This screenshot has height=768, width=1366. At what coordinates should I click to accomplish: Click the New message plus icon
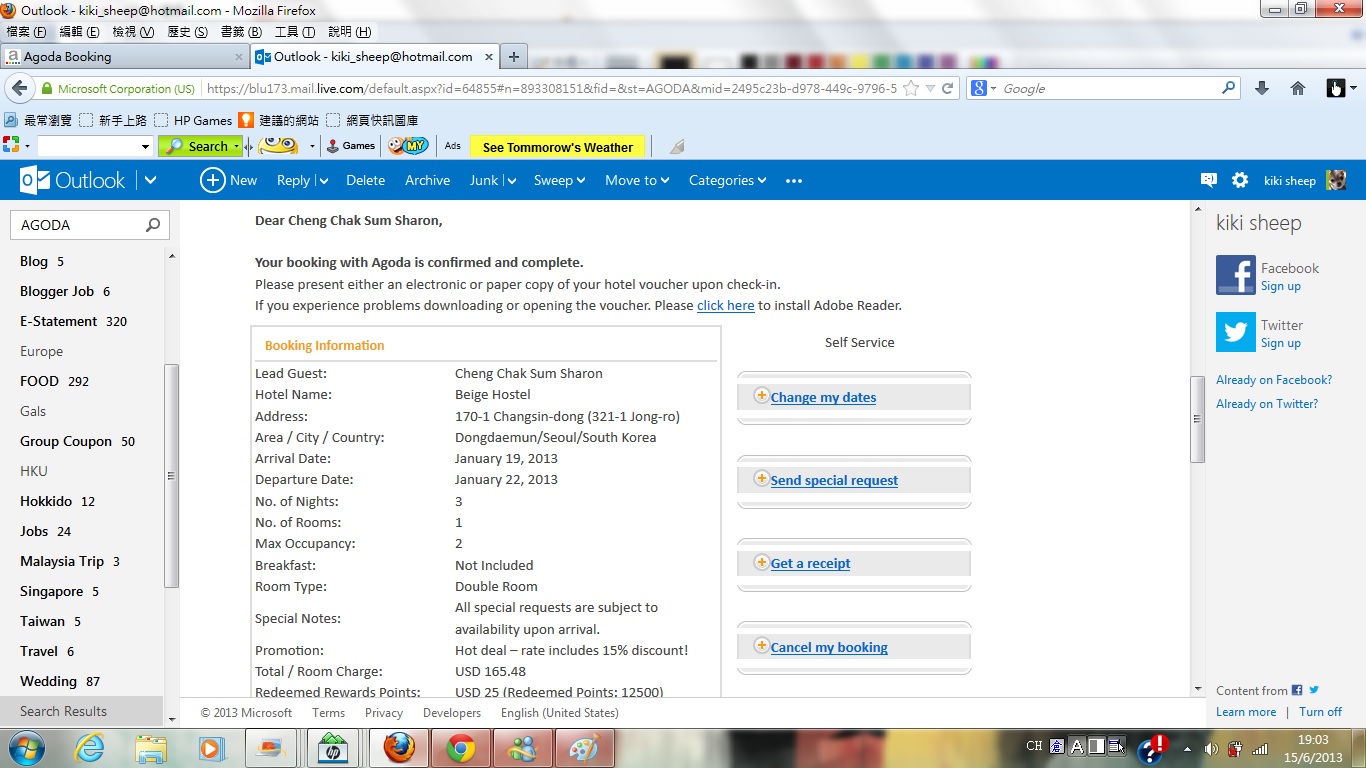pos(212,180)
